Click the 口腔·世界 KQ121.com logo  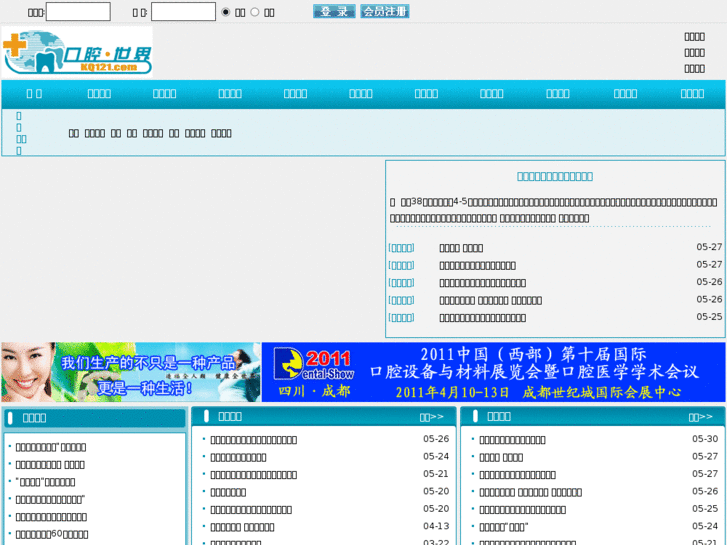pos(77,51)
